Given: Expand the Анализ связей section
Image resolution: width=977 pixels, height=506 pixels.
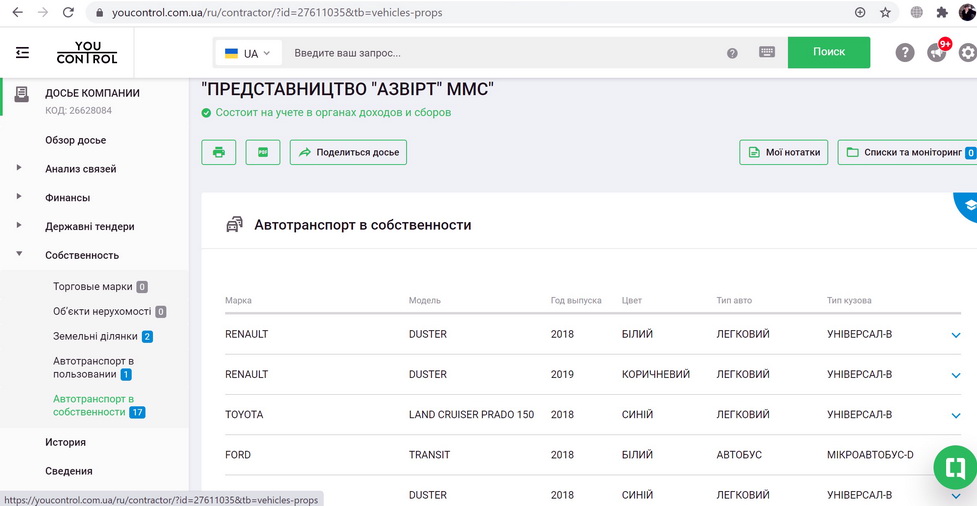Looking at the screenshot, I should pyautogui.click(x=19, y=168).
